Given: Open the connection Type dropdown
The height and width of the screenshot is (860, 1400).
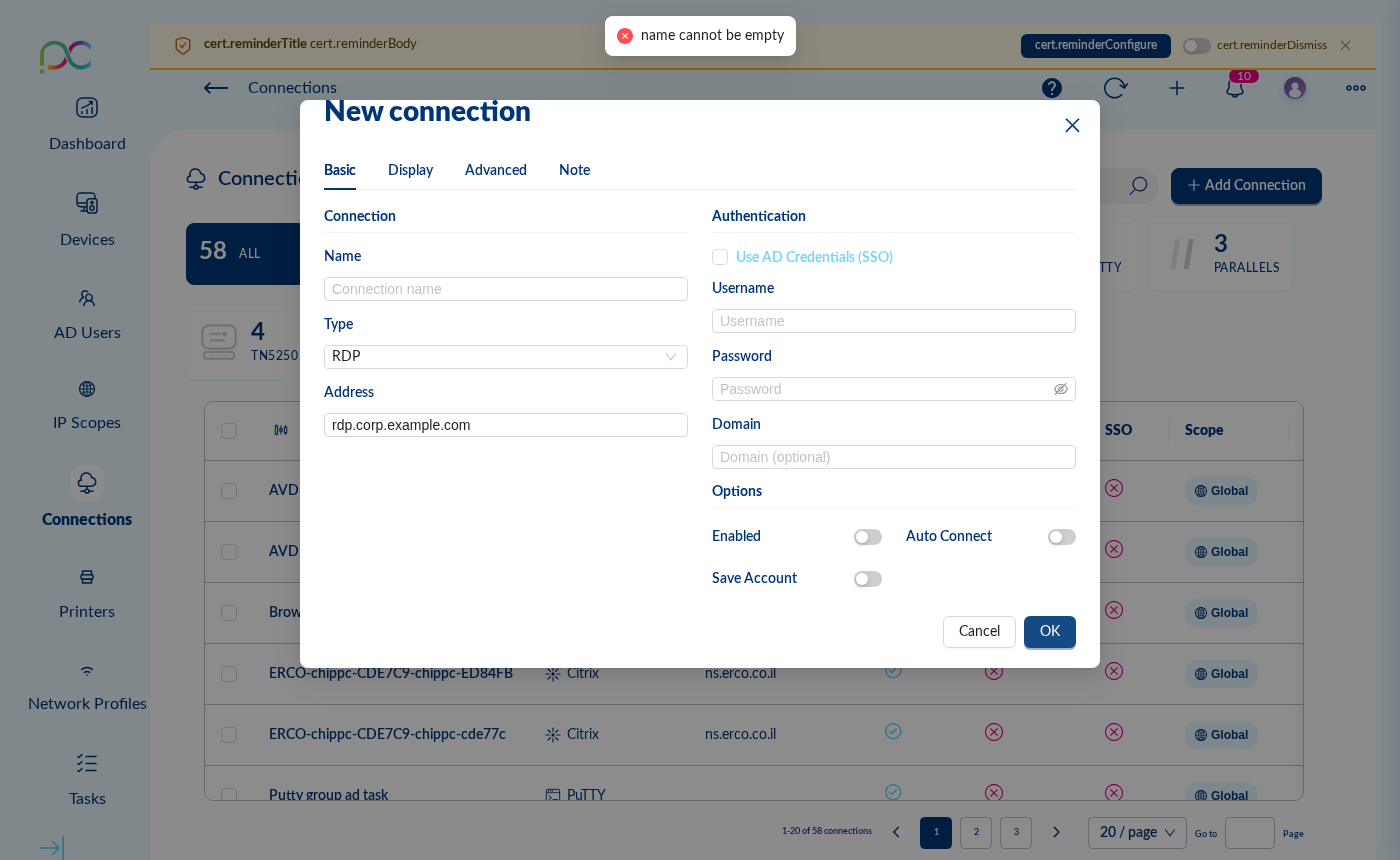Looking at the screenshot, I should pos(505,357).
